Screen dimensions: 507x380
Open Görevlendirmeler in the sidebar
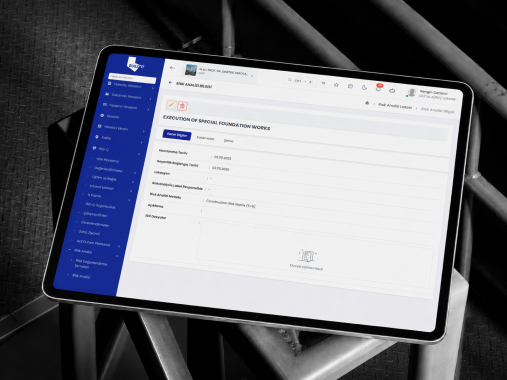click(x=95, y=224)
